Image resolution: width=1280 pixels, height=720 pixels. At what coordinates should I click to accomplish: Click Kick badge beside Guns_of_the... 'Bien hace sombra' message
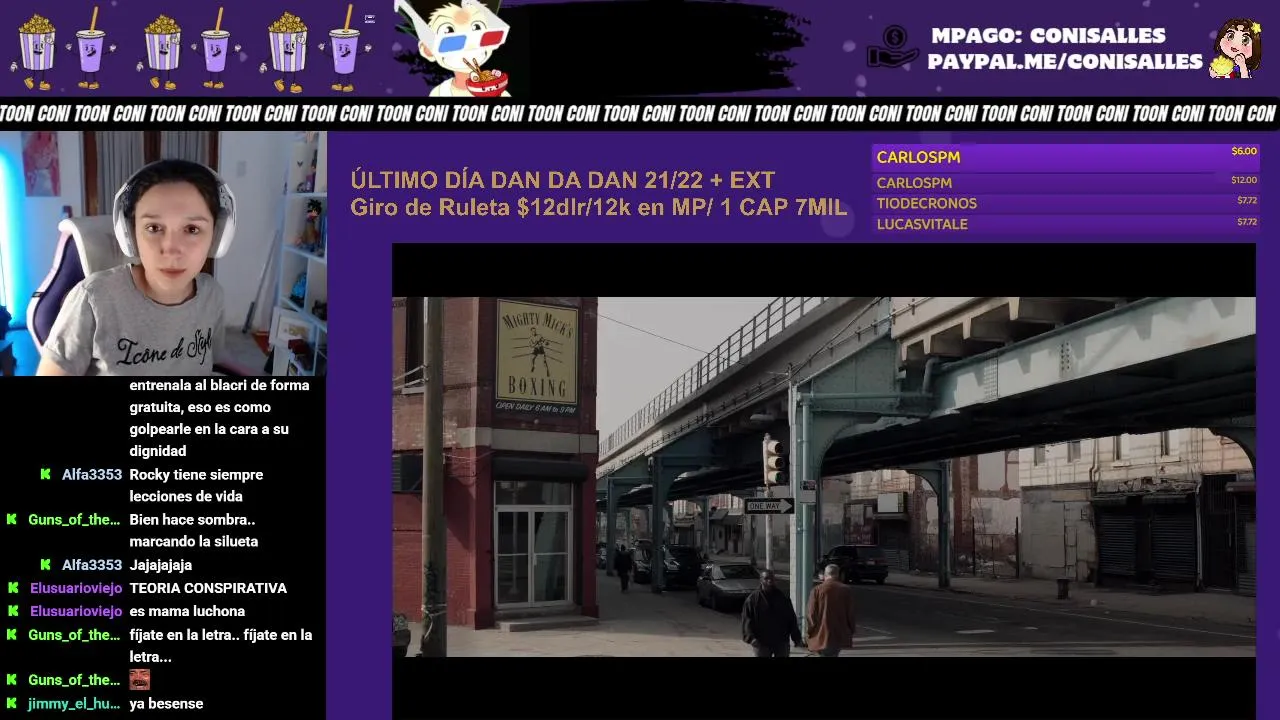(12, 520)
